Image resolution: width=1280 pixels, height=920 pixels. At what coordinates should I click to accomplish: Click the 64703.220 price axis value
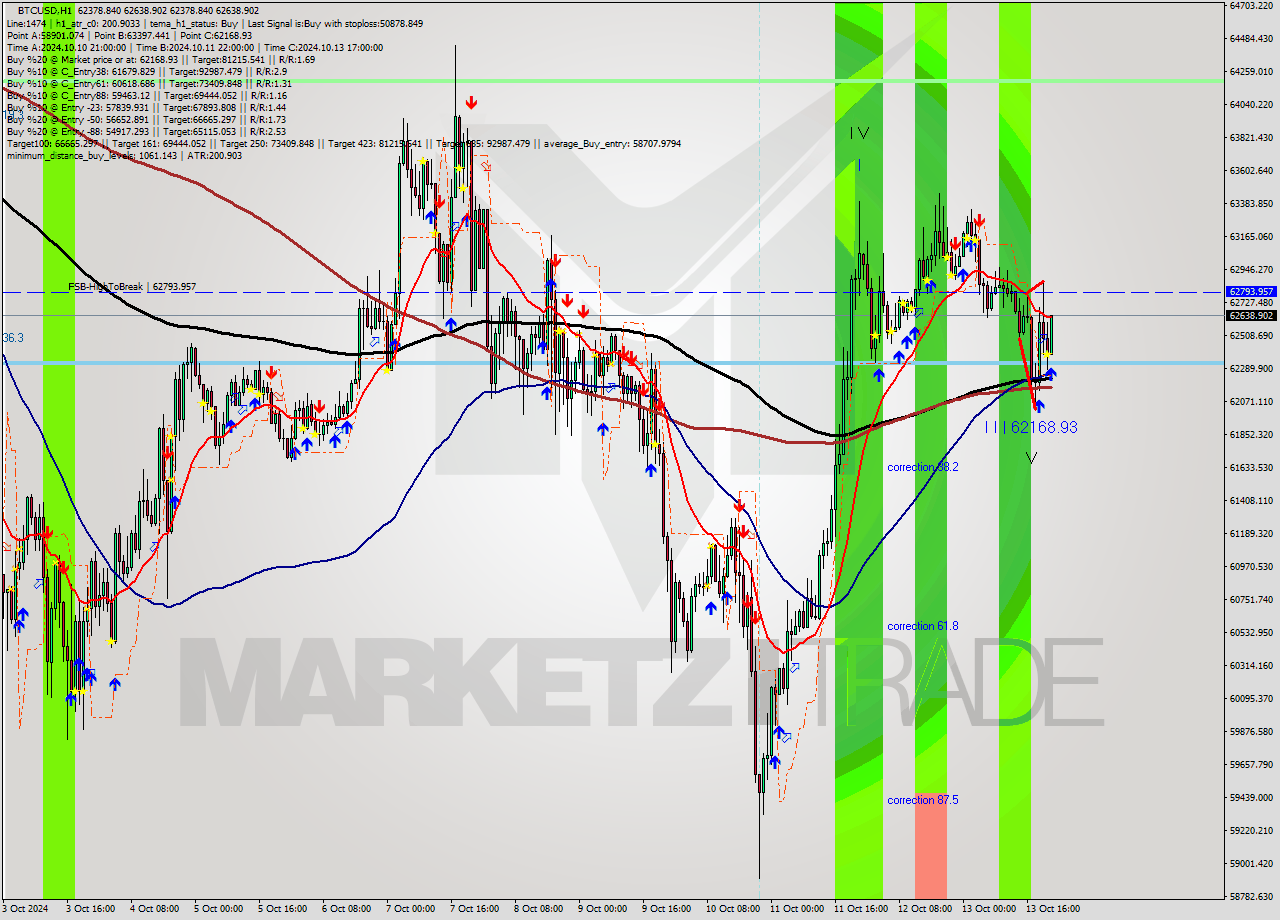(x=1250, y=5)
